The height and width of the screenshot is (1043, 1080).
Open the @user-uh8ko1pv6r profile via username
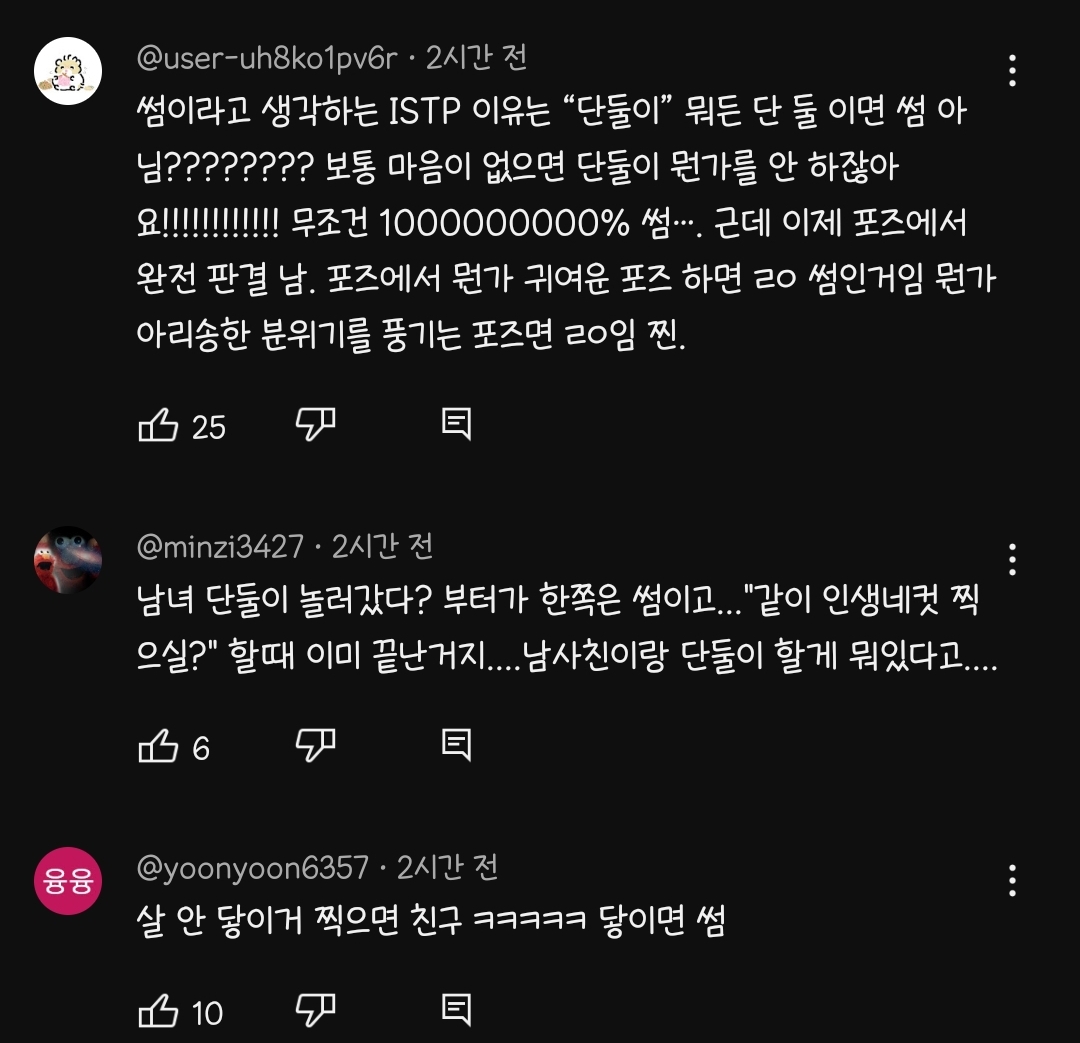tap(267, 58)
